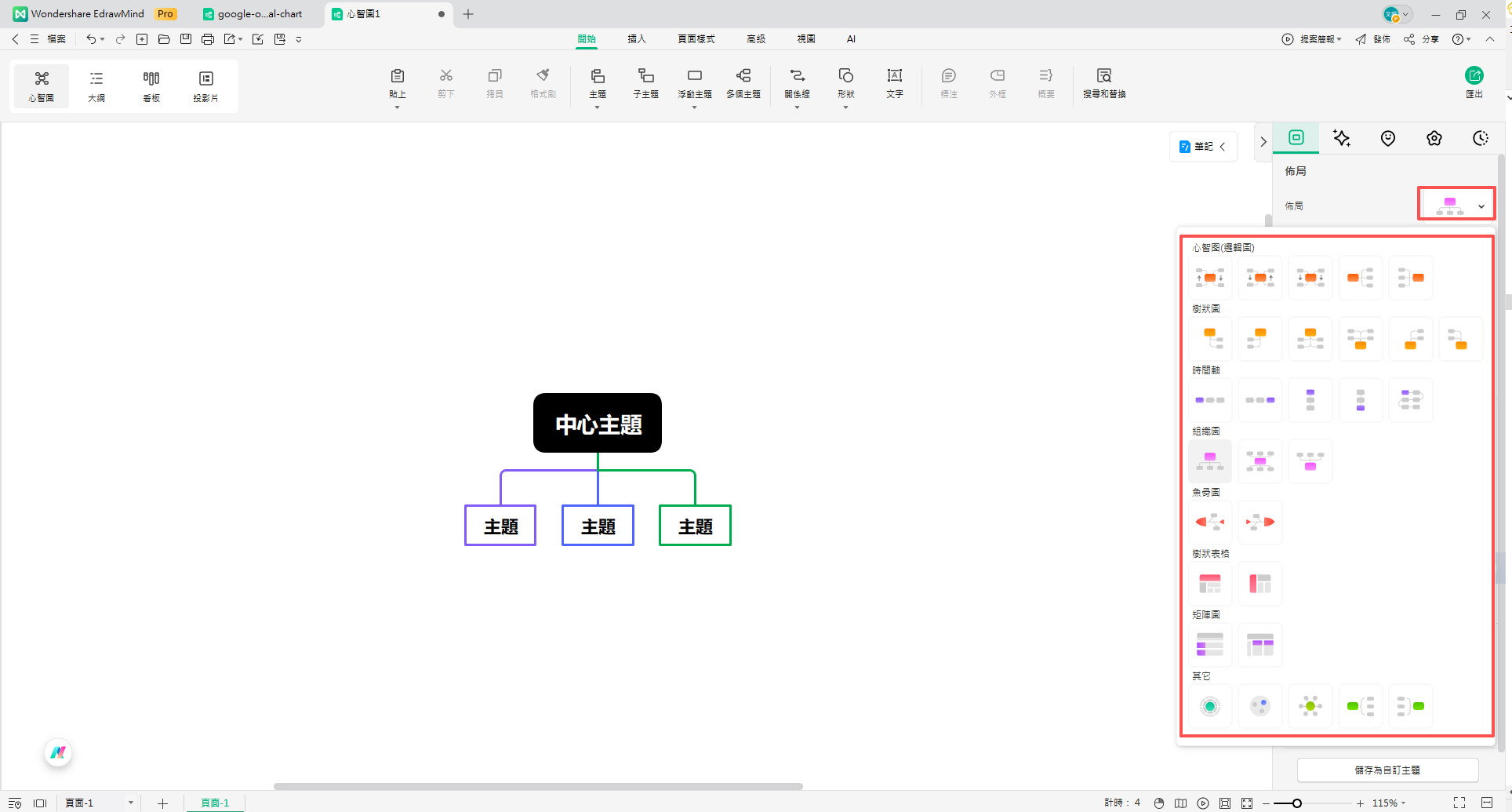Adjust the zoom slider handle
Screen dimensions: 1512x812
pyautogui.click(x=1297, y=803)
